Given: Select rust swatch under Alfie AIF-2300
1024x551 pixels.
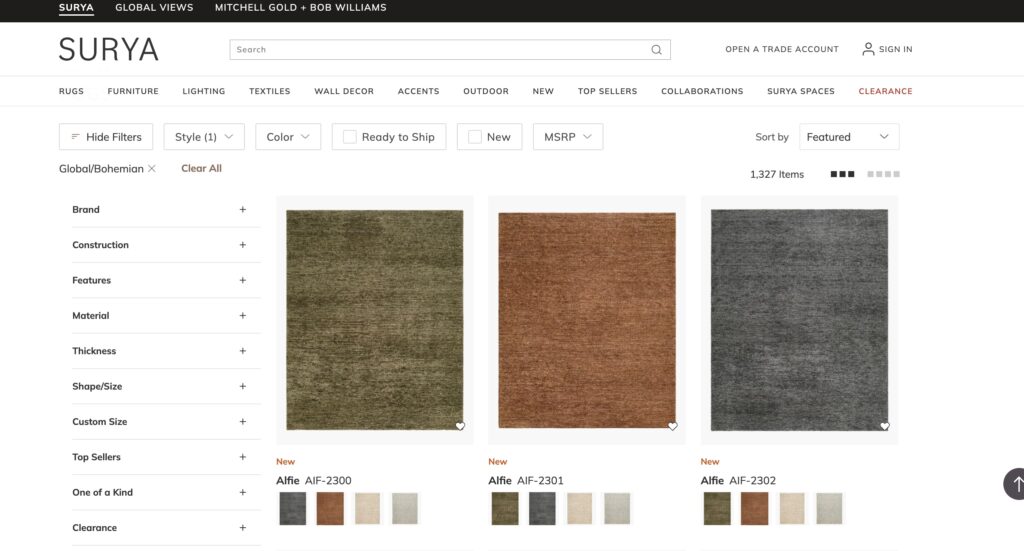Looking at the screenshot, I should coord(330,509).
